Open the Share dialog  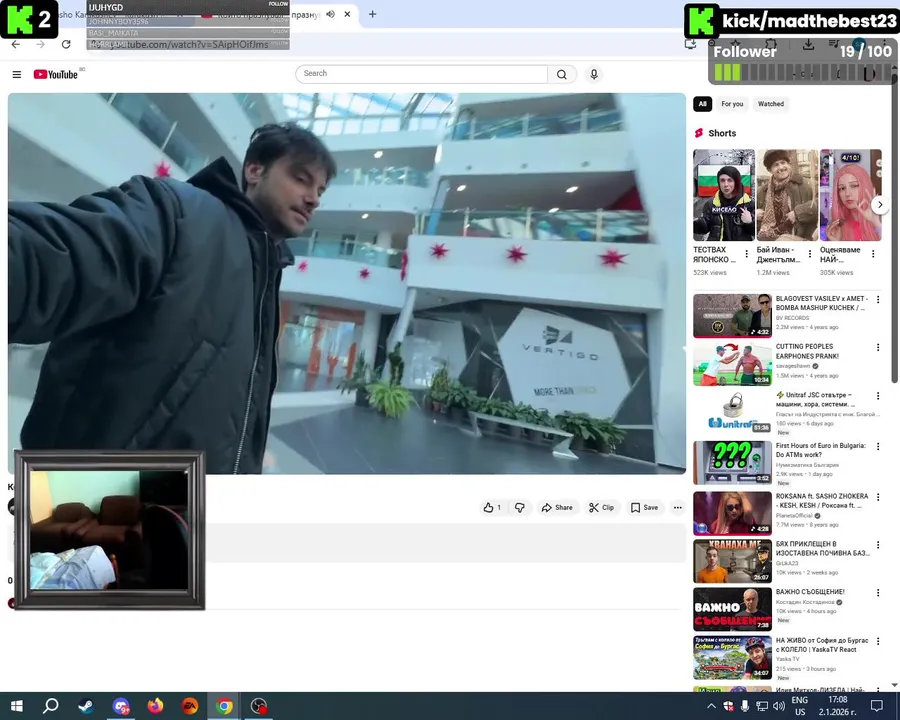(x=557, y=508)
